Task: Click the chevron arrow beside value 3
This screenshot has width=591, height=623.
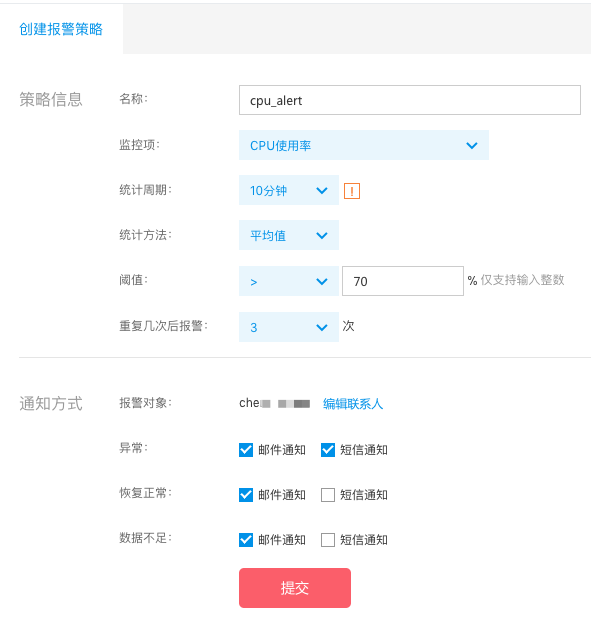Action: pyautogui.click(x=322, y=328)
